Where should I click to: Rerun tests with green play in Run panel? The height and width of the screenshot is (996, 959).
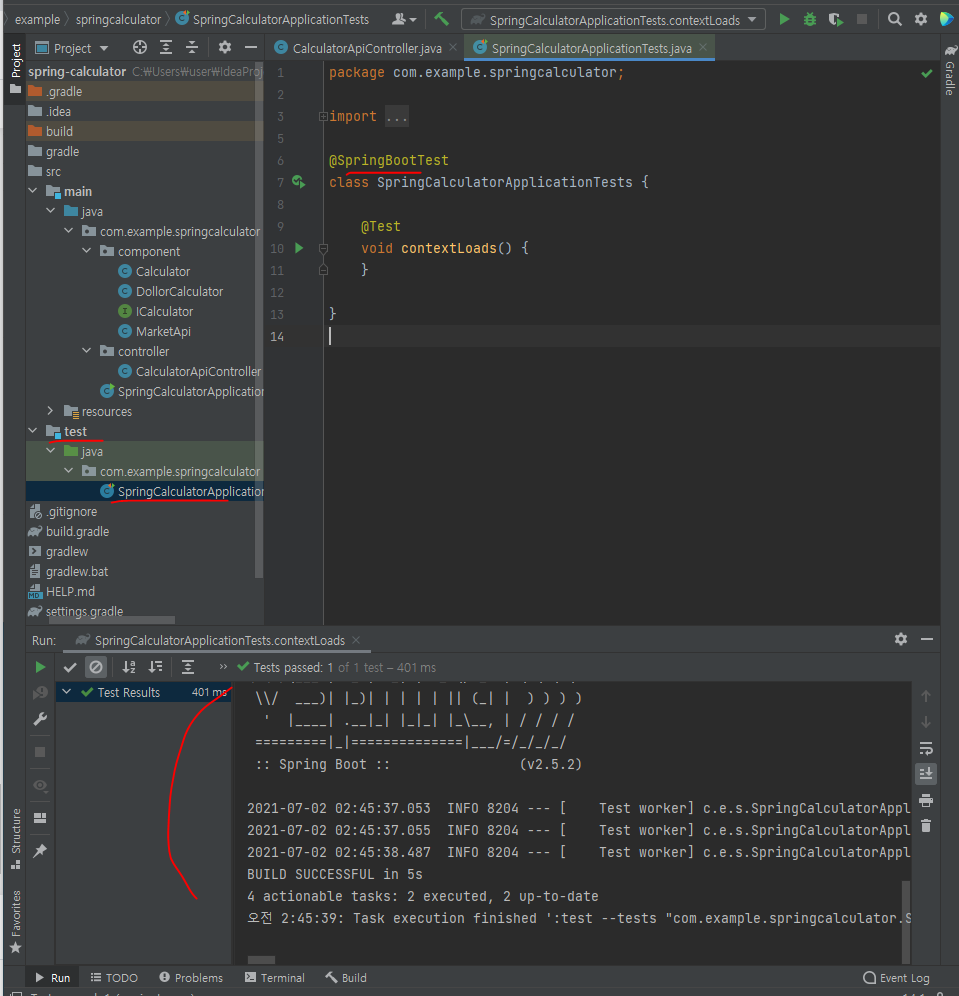(x=40, y=666)
